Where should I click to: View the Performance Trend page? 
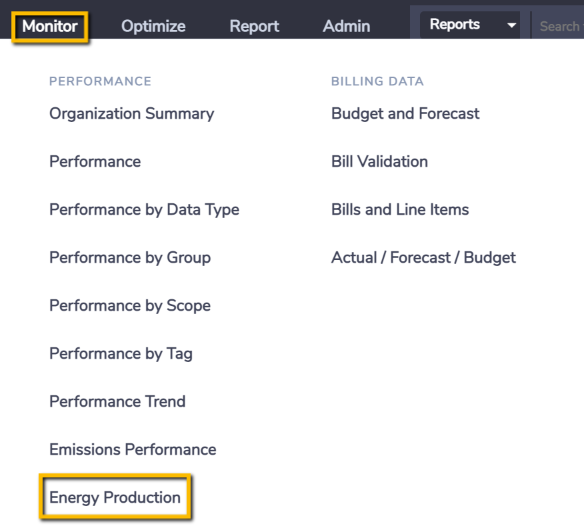tap(117, 402)
